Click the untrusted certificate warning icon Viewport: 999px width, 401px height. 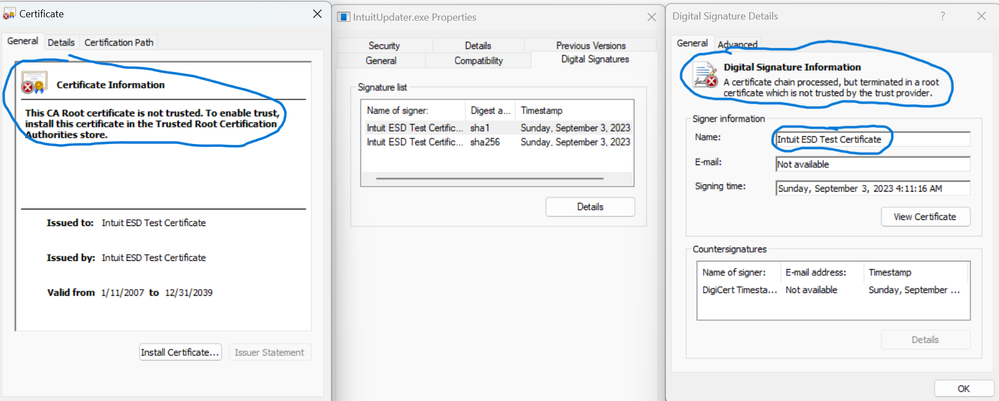(x=34, y=82)
